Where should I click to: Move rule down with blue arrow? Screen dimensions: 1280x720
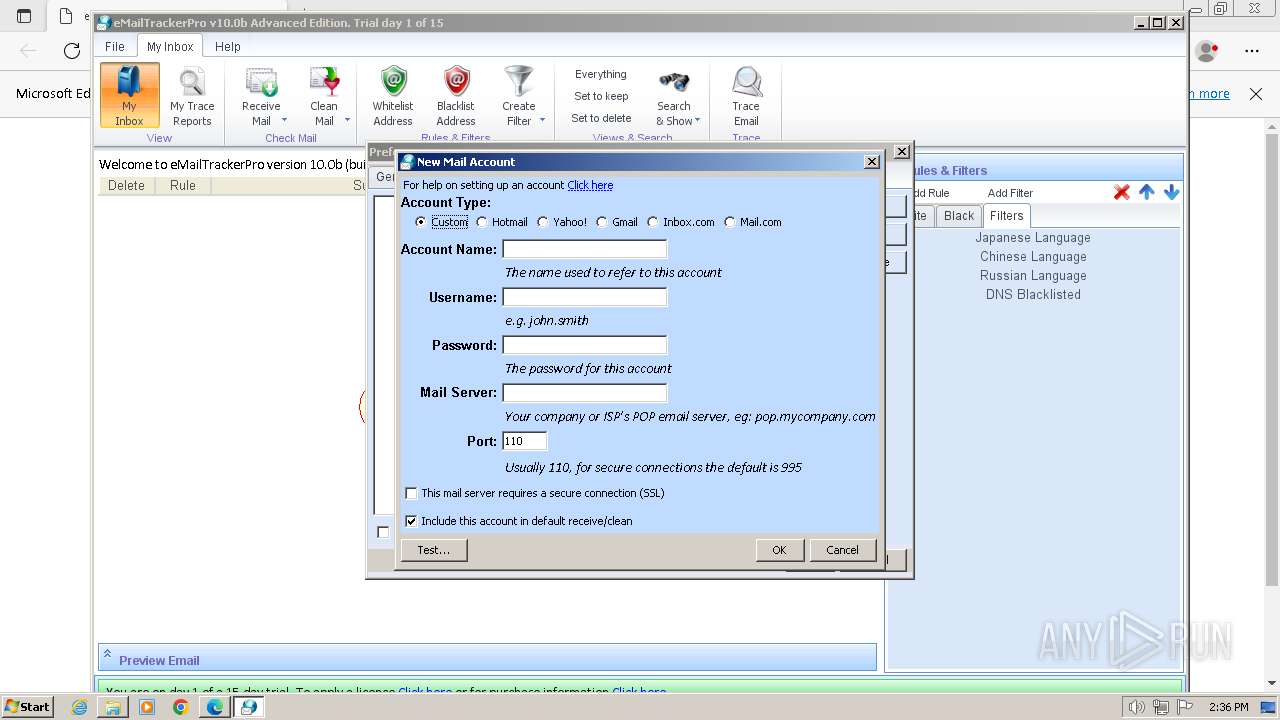pyautogui.click(x=1171, y=192)
